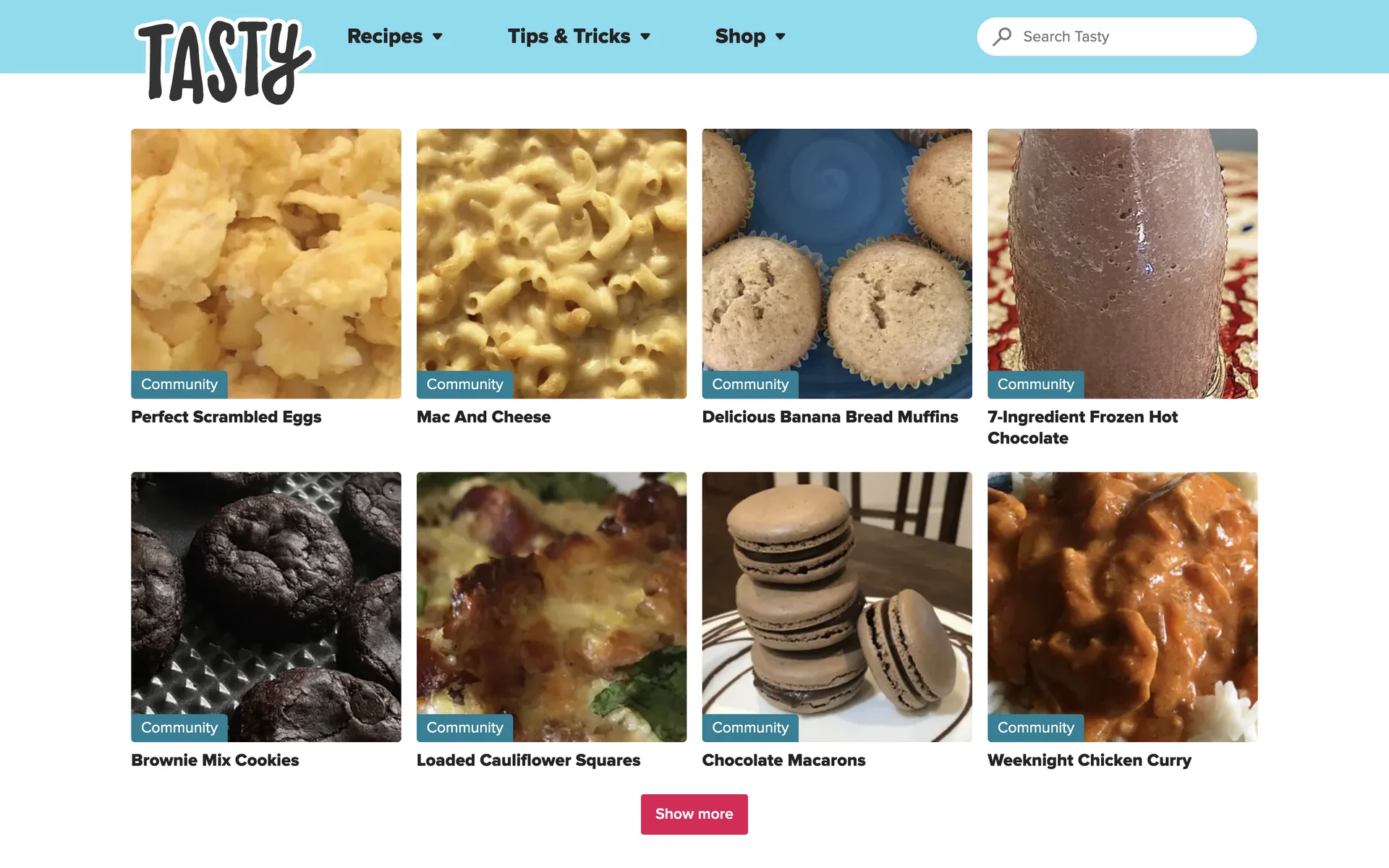1389x868 pixels.
Task: Click the Delicious Banana Bread Muffins title
Action: tap(830, 417)
